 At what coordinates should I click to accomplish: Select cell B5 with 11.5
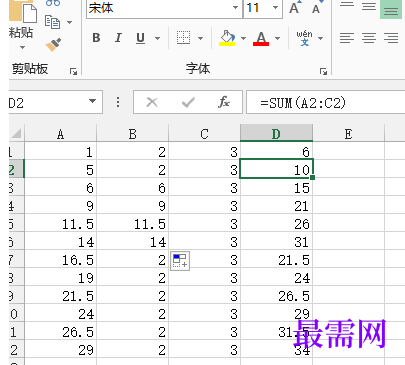point(132,223)
